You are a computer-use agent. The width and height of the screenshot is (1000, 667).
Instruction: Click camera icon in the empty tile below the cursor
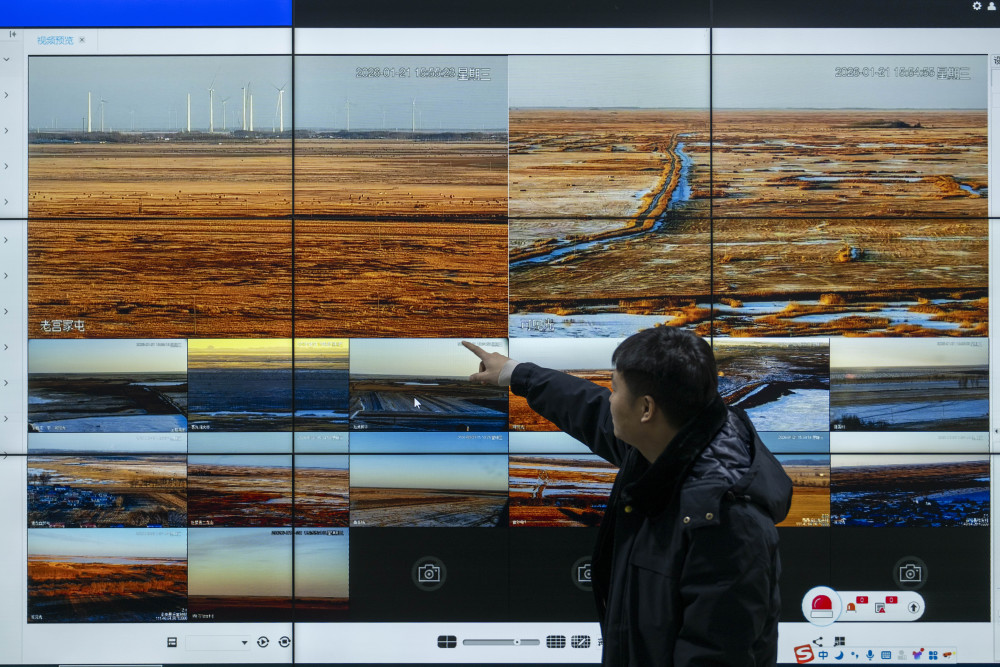pos(429,572)
